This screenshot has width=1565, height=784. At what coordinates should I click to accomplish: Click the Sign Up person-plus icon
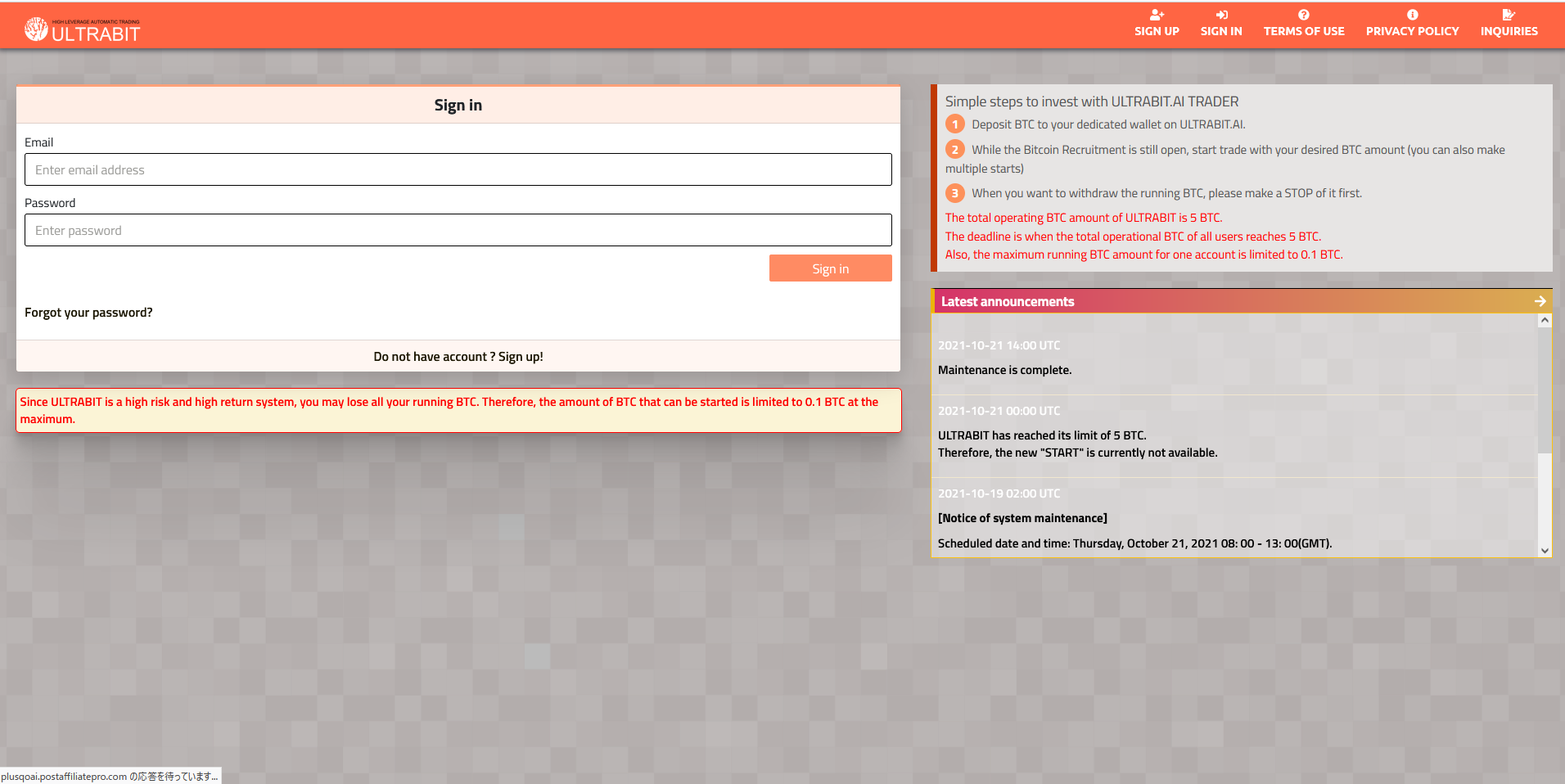point(1157,15)
